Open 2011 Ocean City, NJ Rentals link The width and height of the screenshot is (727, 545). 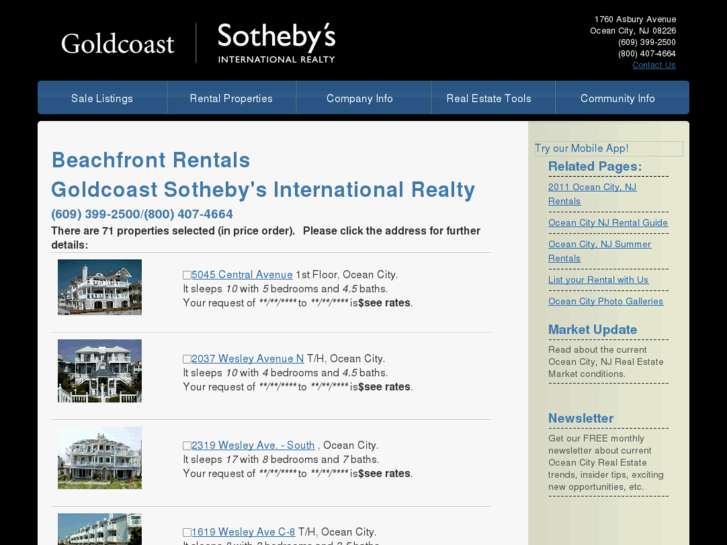point(592,194)
